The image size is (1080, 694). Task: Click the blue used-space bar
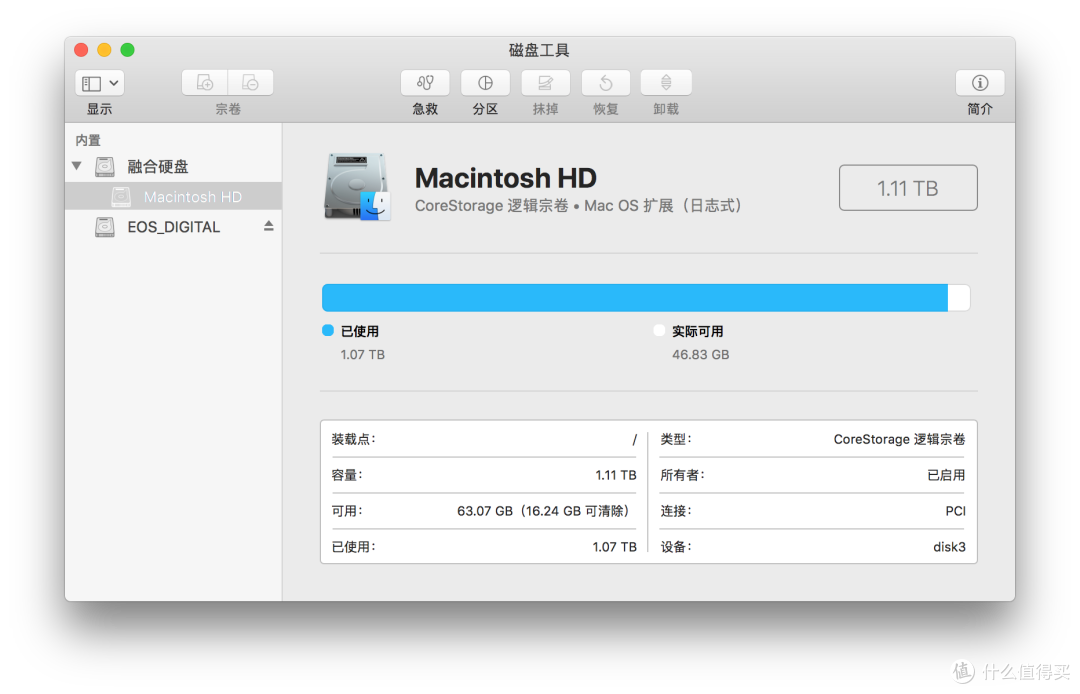[634, 297]
